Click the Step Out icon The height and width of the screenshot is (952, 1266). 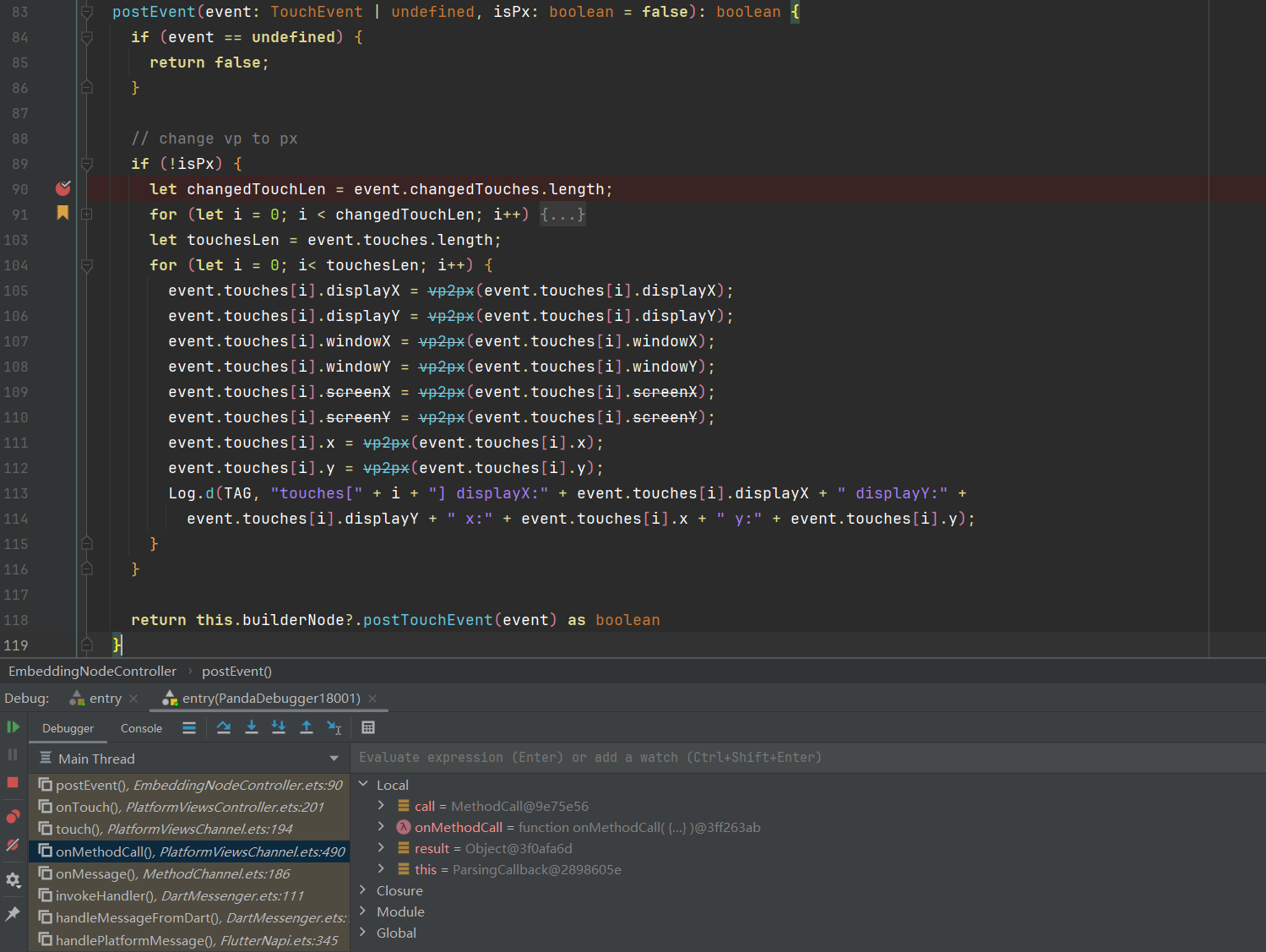(307, 727)
